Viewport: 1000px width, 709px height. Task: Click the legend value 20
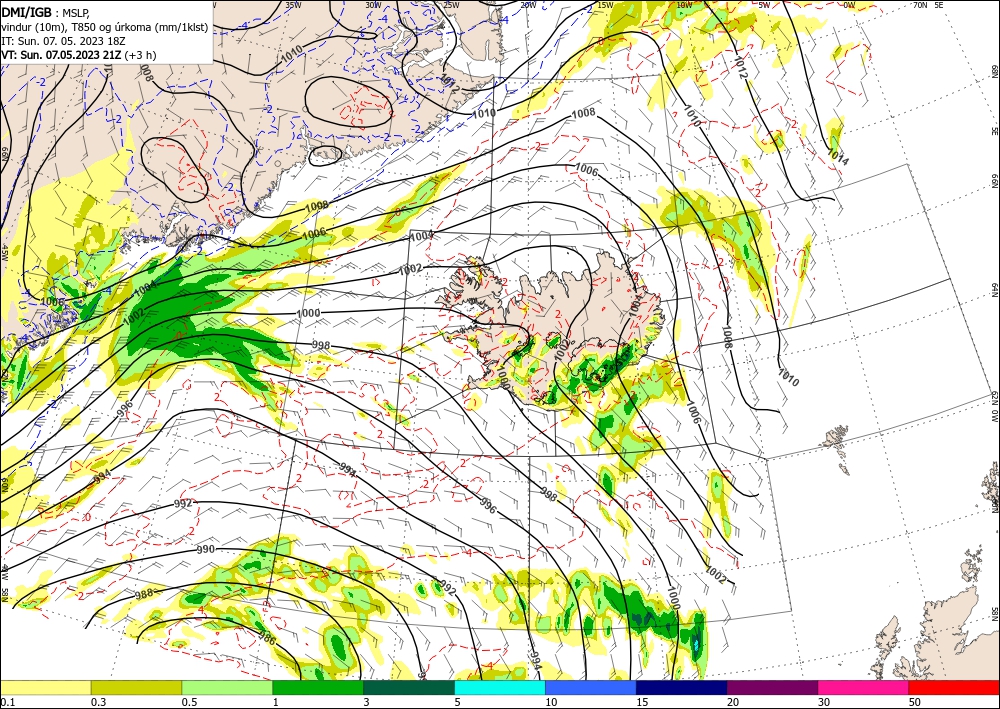733,702
